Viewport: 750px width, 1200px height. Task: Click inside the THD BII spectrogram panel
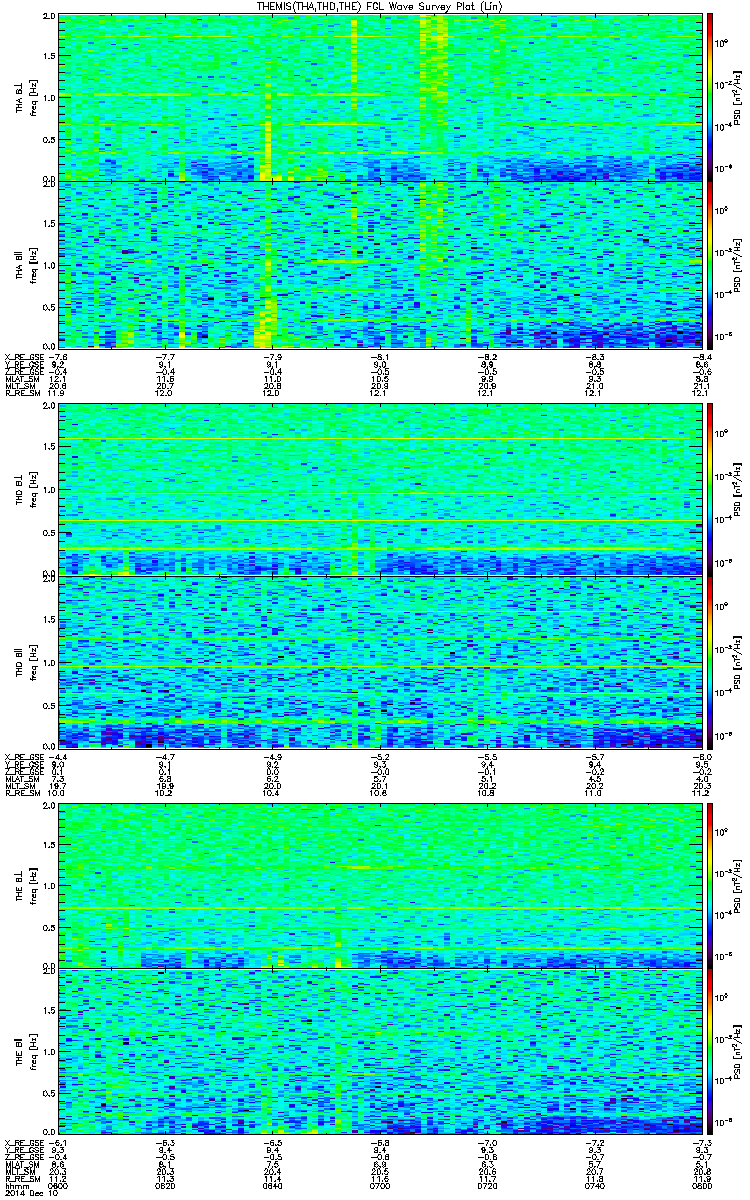click(x=381, y=661)
